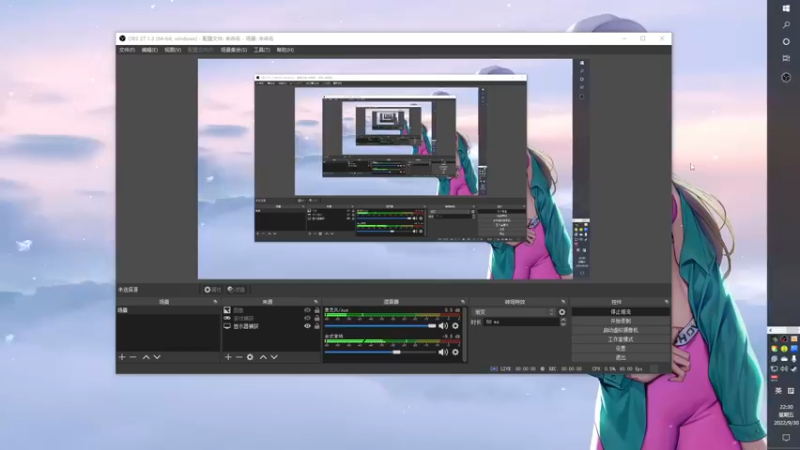Screen dimensions: 800x450
Task: Float the Sources (来源) dock
Action: pyautogui.click(x=316, y=302)
